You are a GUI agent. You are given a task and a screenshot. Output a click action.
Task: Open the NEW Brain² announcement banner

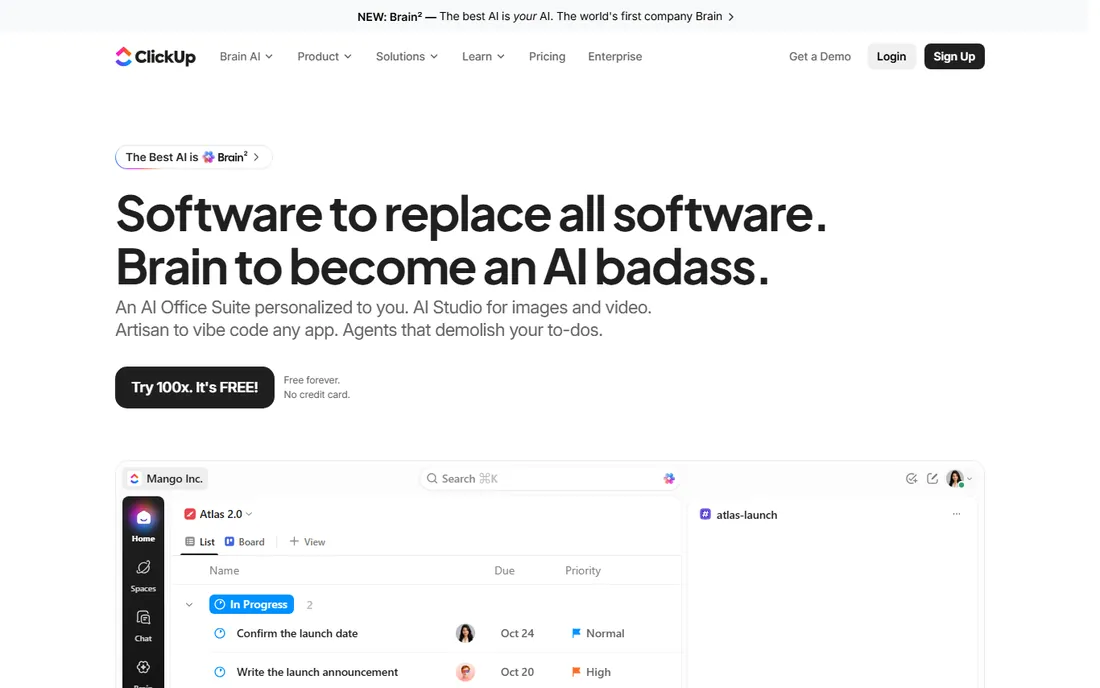(x=546, y=16)
